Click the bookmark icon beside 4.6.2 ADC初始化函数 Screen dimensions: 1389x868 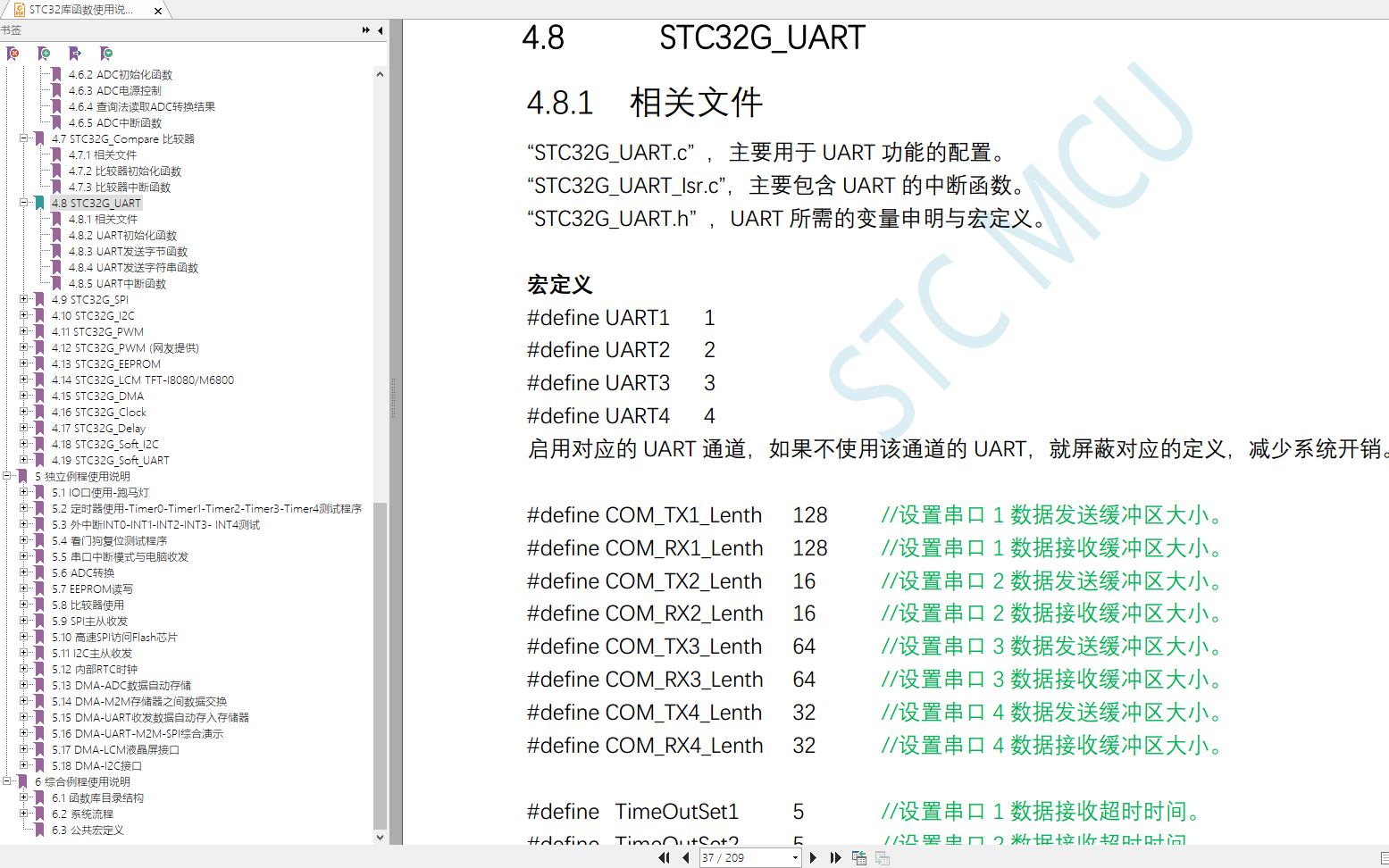[56, 75]
